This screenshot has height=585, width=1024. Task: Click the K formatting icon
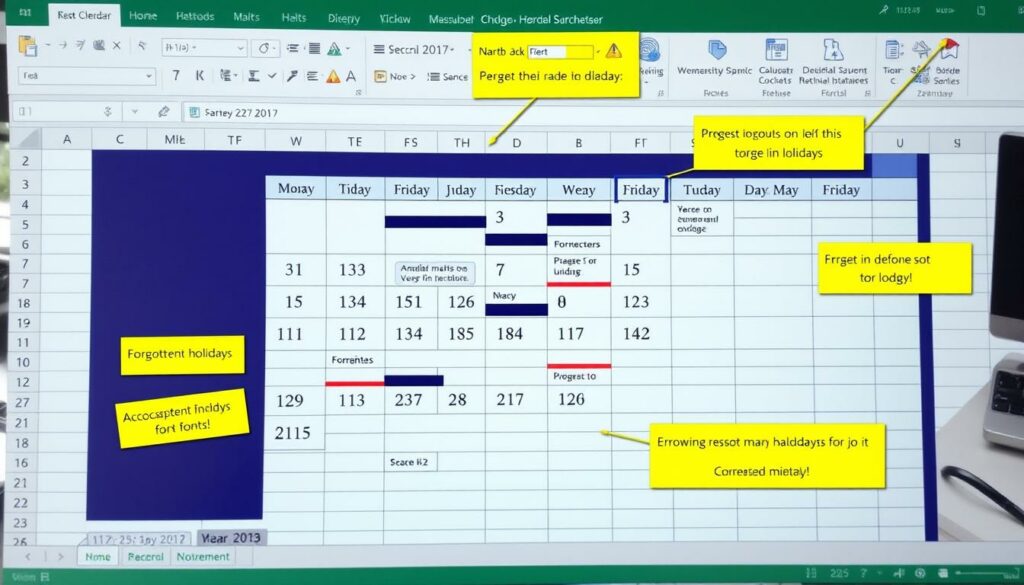pyautogui.click(x=200, y=76)
